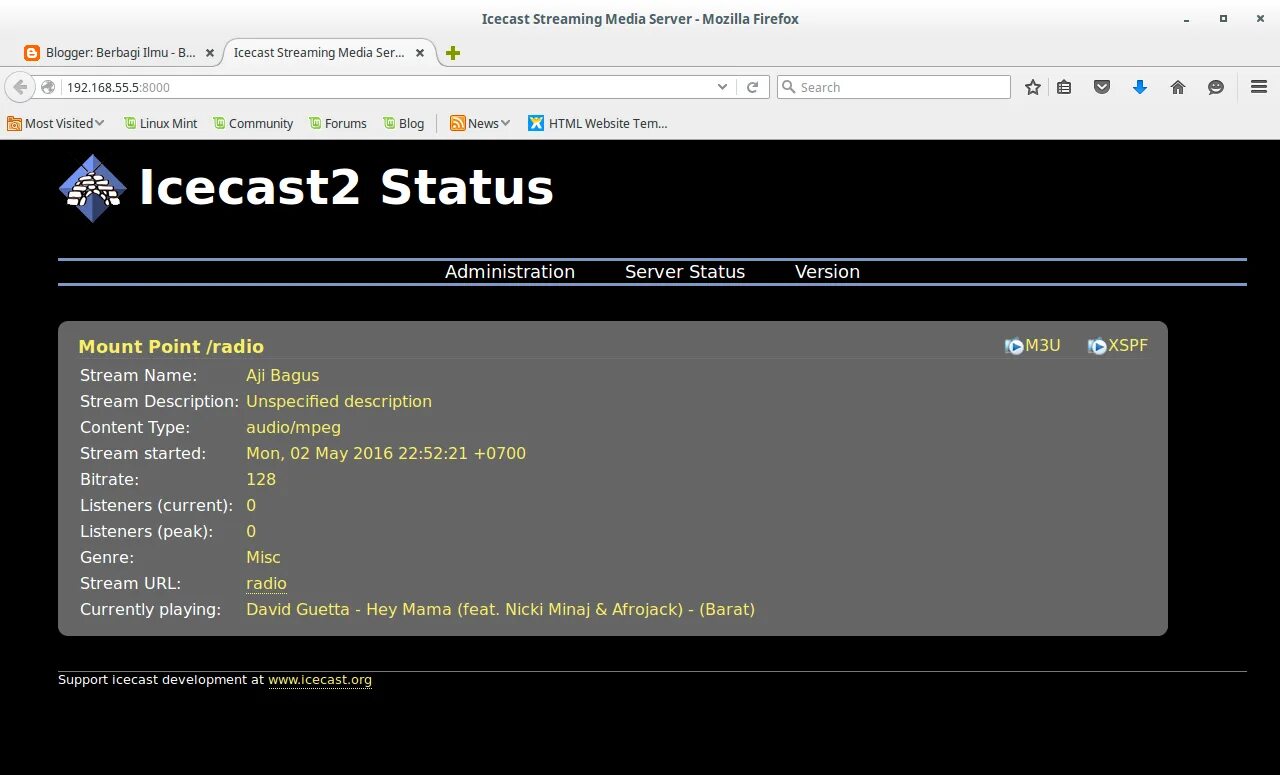Viewport: 1280px width, 775px height.
Task: Open the downloads arrow icon
Action: point(1140,87)
